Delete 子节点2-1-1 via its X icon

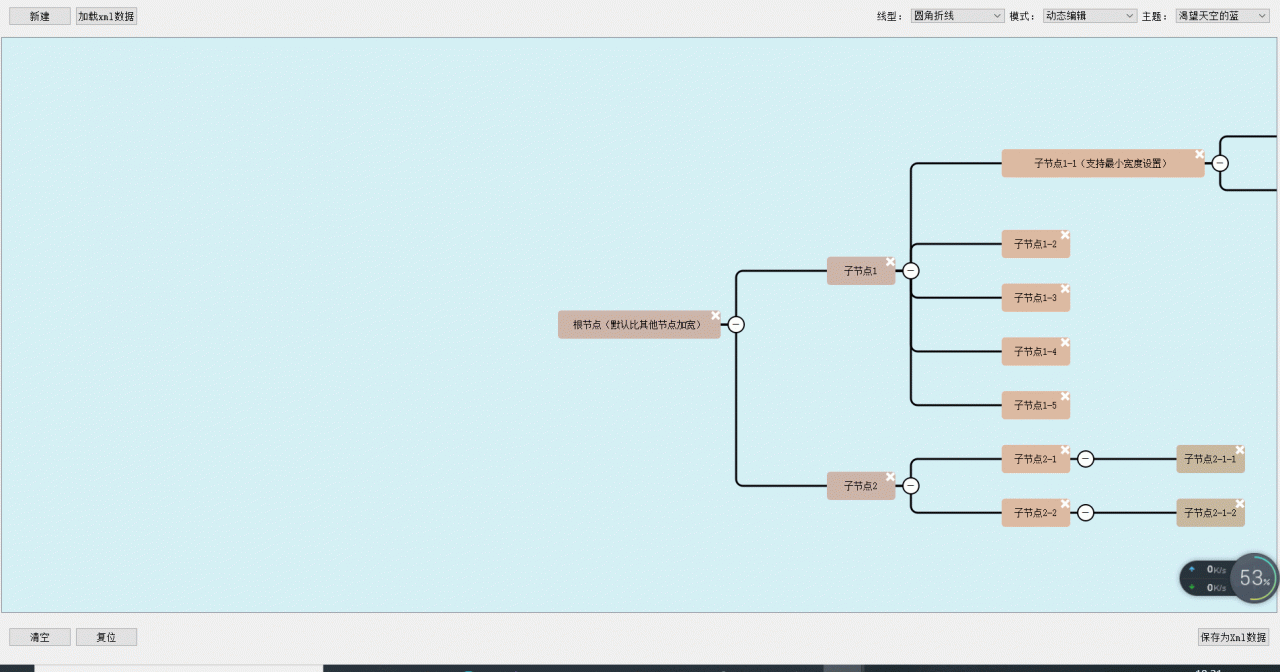1240,450
